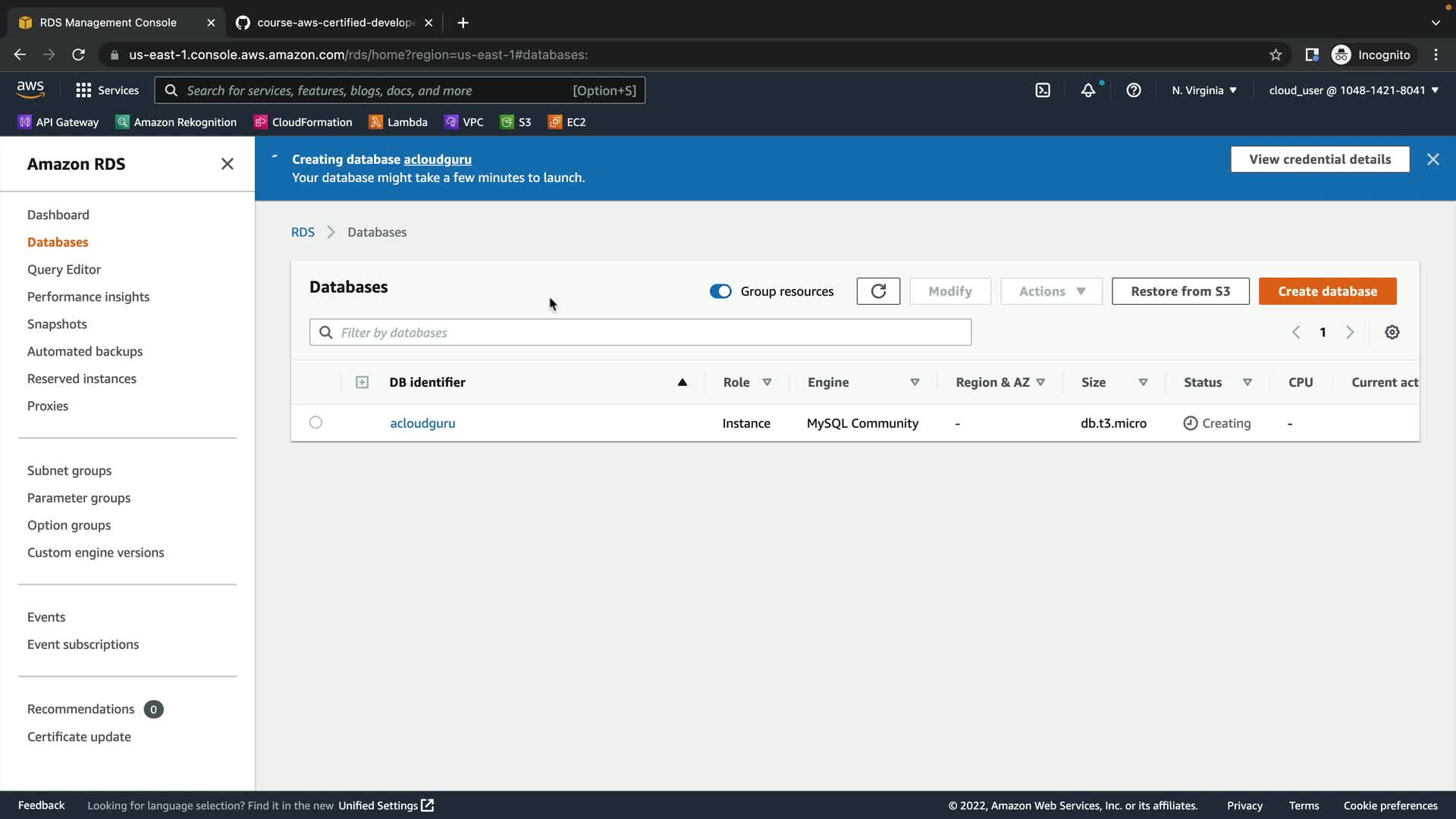Open the Actions dropdown
The image size is (1456, 819).
coord(1051,291)
